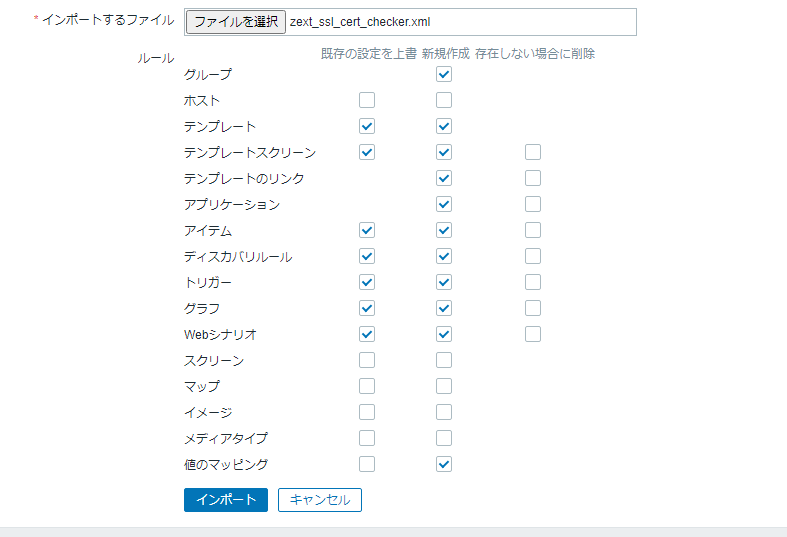The height and width of the screenshot is (537, 787).
Task: Uncheck グラフ 既存の設定を上書 checkbox
Action: pos(367,308)
